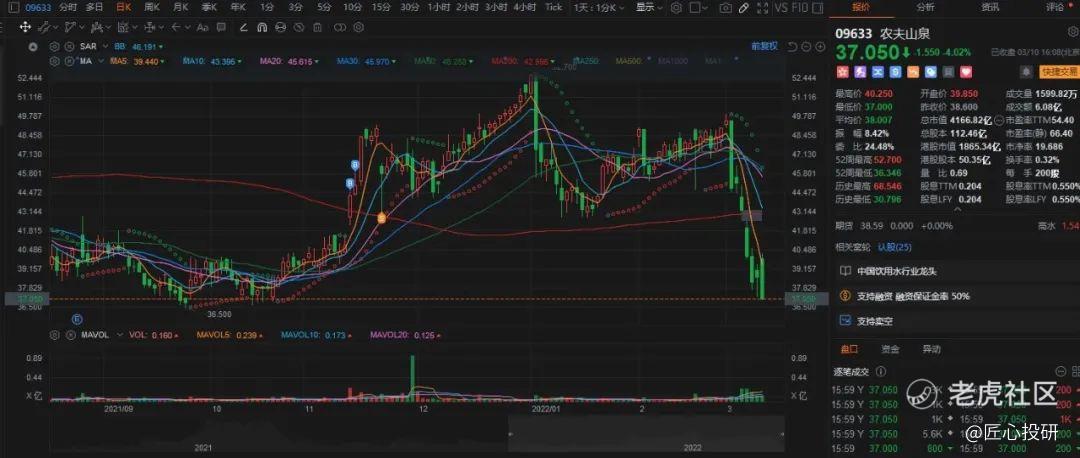
Task: Expand the layout square dropdown
Action: tap(699, 8)
